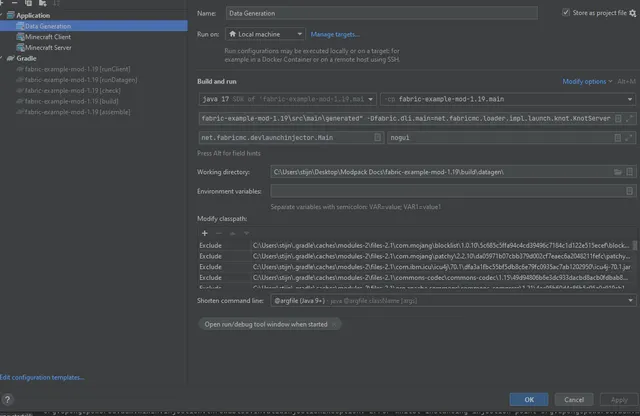Insert a macro into the Working directory field
640x416 pixels.
click(630, 172)
